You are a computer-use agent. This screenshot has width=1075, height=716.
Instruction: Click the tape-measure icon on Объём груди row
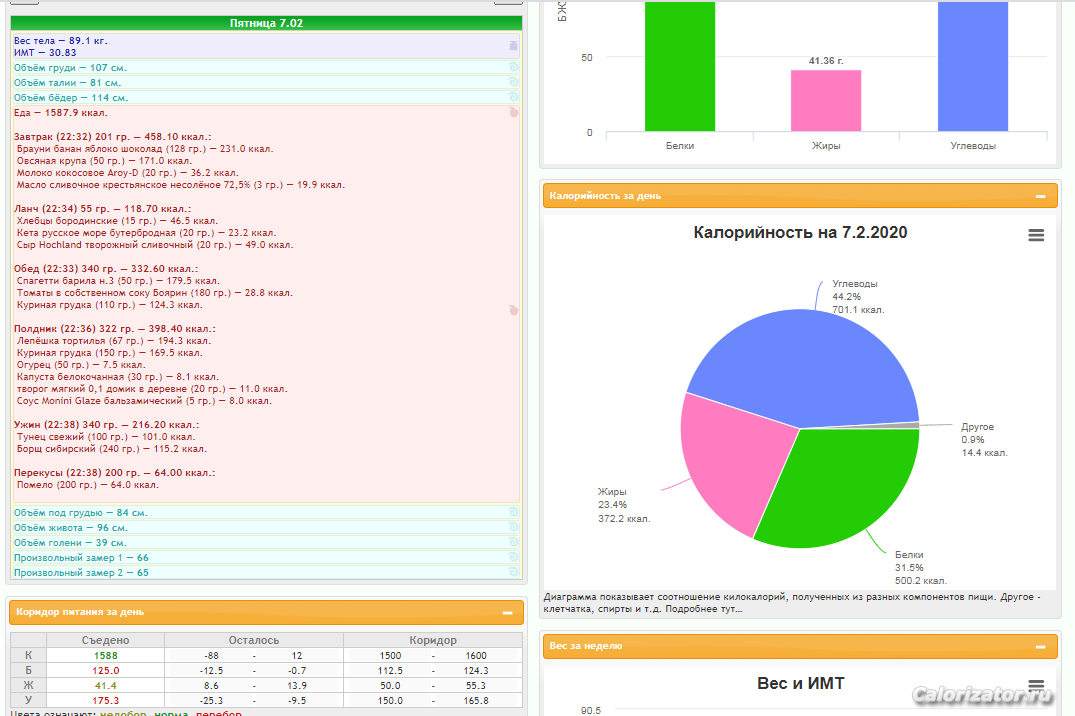[x=513, y=67]
